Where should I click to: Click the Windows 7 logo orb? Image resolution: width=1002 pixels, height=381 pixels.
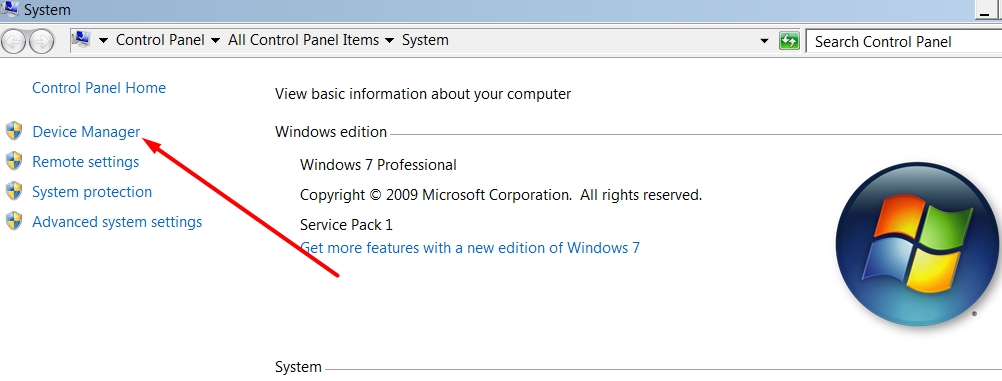[x=917, y=244]
